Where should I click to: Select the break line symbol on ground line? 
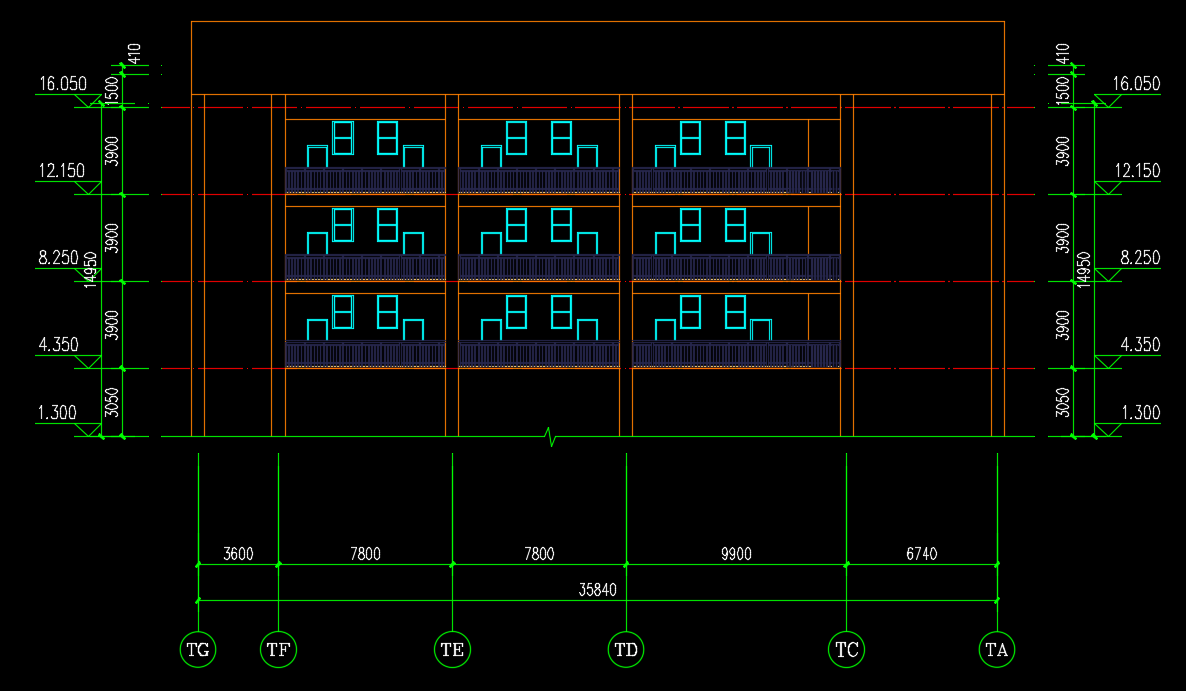point(550,436)
